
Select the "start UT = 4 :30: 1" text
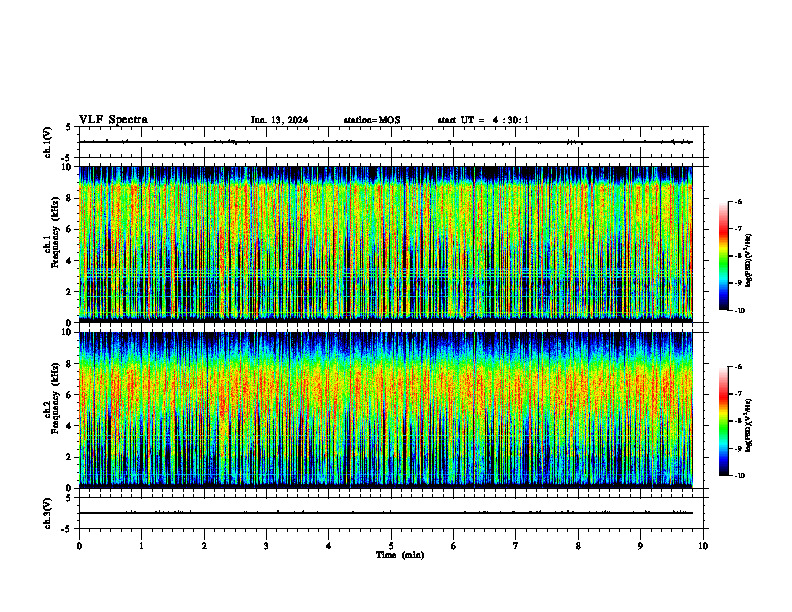click(x=483, y=120)
